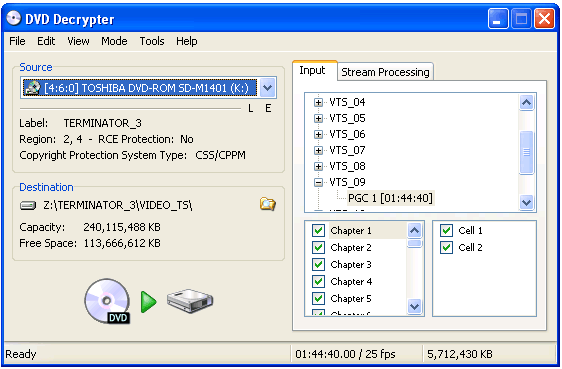This screenshot has height=369, width=562.
Task: Collapse the VTS_09 tree node
Action: 318,182
